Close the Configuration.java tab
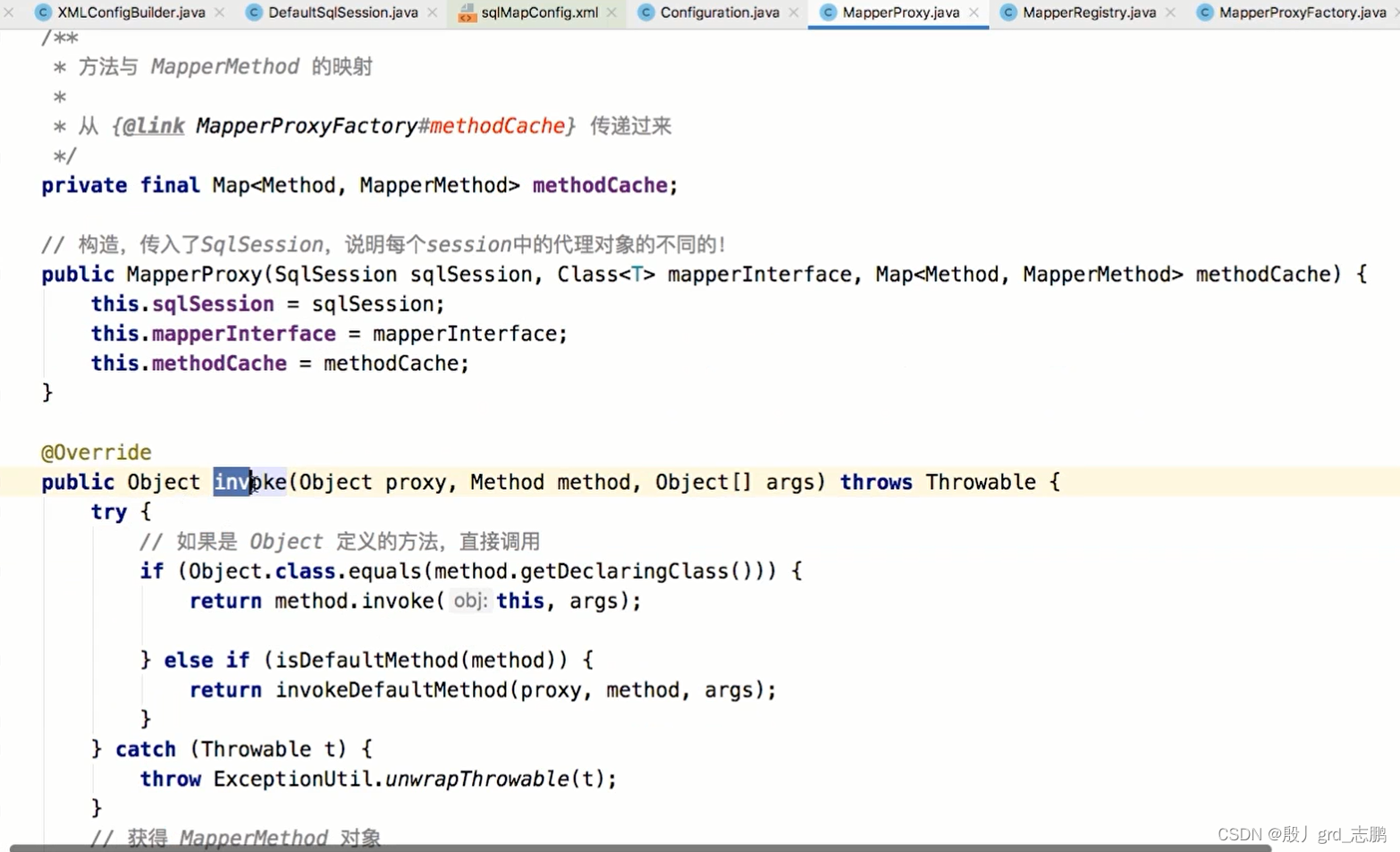Viewport: 1400px width, 852px height. pyautogui.click(x=794, y=13)
